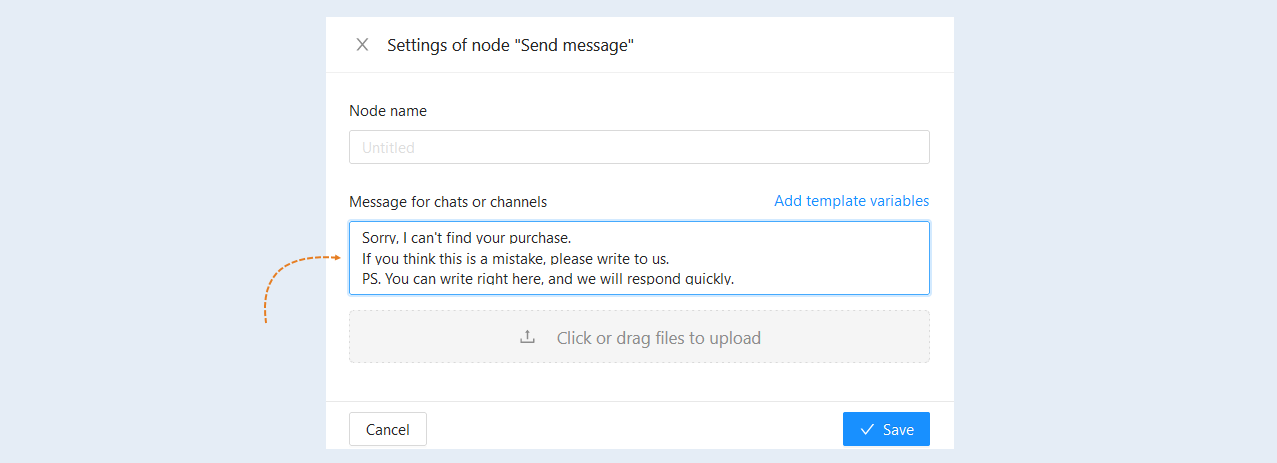Viewport: 1277px width, 463px height.
Task: Save the Send message node settings
Action: tap(886, 429)
